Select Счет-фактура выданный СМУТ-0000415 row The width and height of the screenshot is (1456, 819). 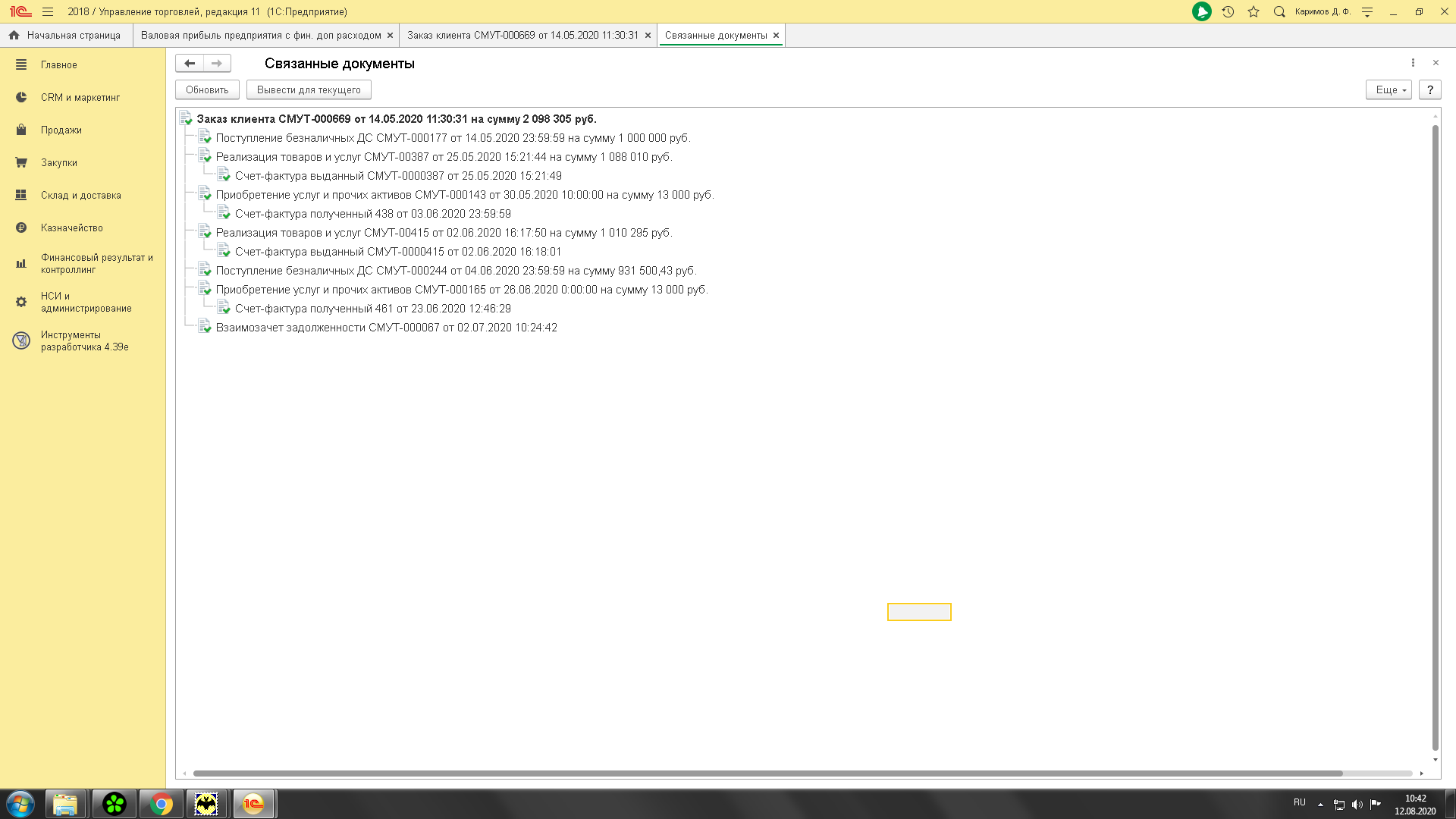click(398, 252)
